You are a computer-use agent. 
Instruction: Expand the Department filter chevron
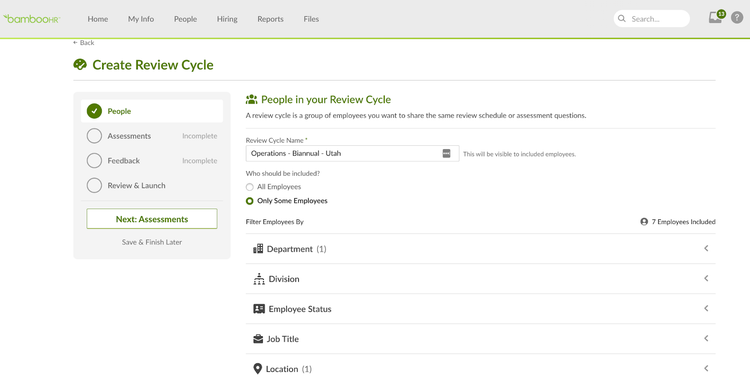point(706,248)
